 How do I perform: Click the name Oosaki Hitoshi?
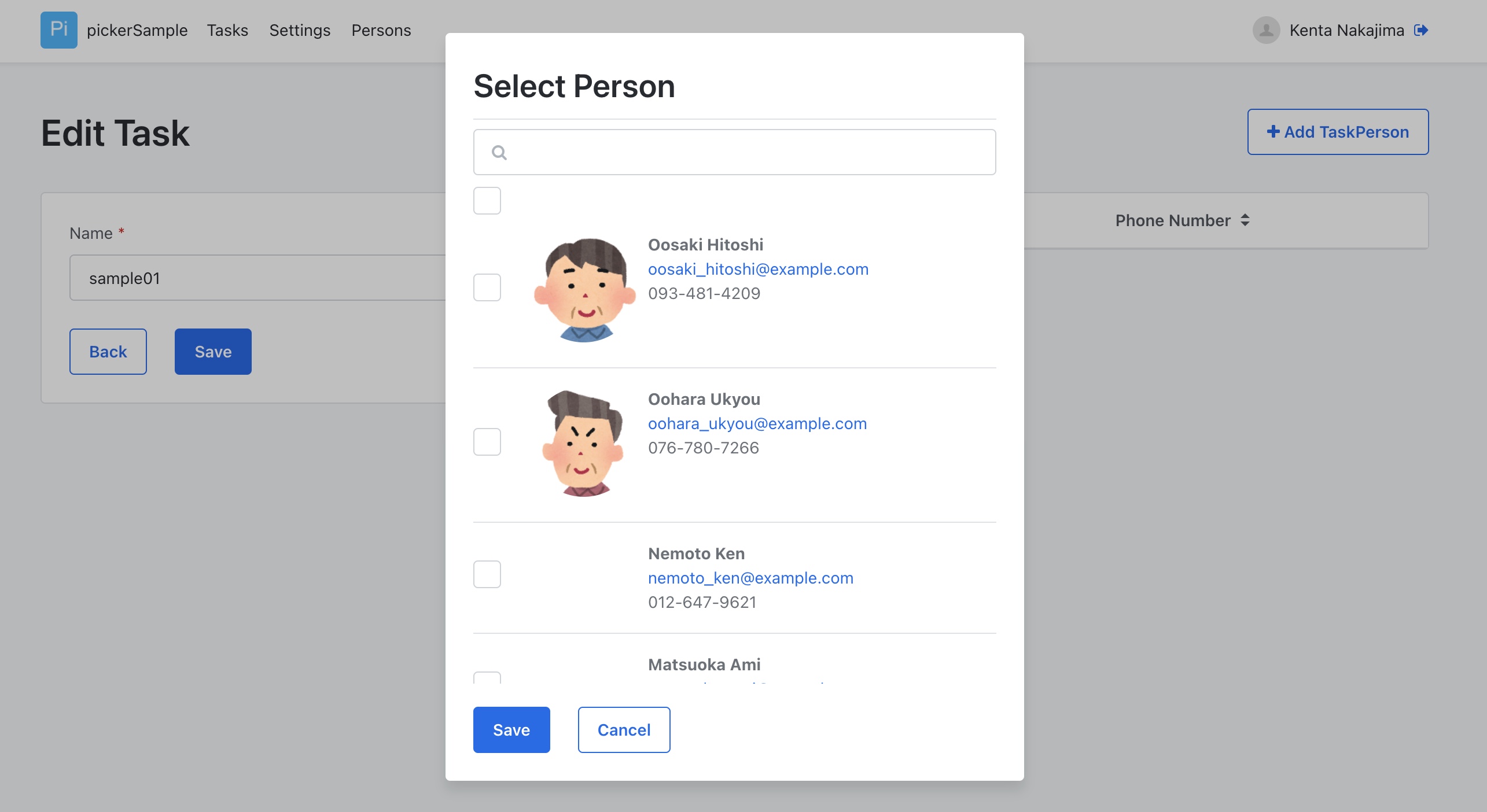705,245
